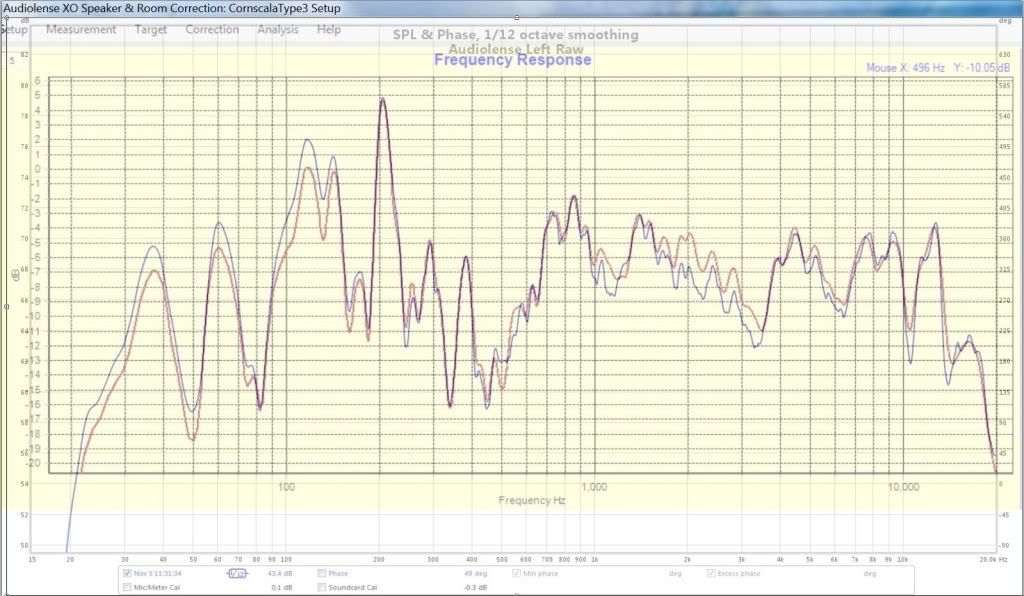Click the Frequency Hz axis label
Viewport: 1024px width, 596px height.
click(532, 499)
